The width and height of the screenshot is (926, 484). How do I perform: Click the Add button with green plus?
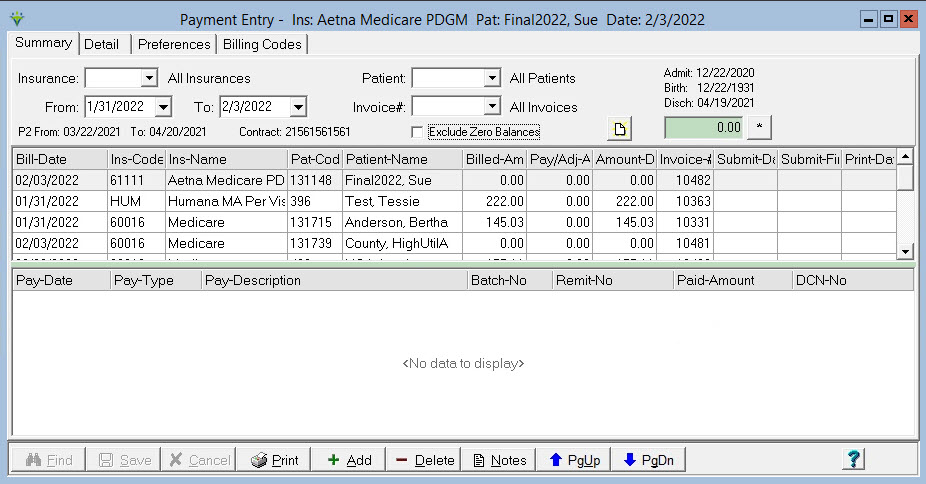tap(348, 460)
